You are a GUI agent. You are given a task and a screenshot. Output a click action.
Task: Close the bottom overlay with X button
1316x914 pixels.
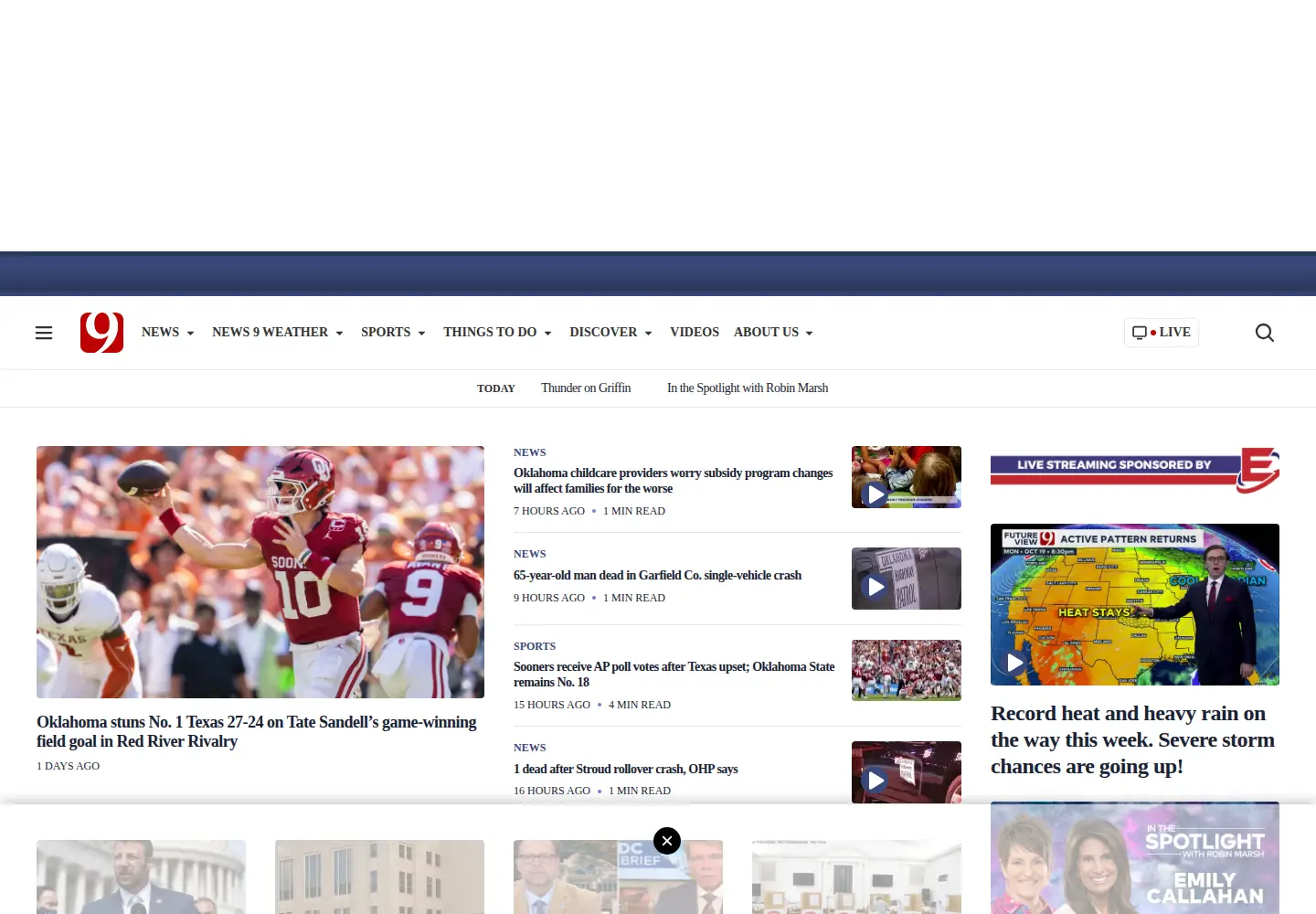click(667, 841)
